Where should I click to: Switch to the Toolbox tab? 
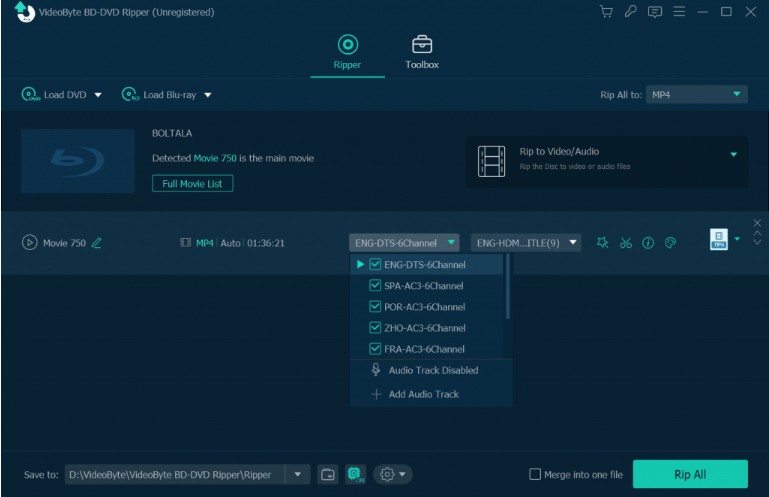422,52
